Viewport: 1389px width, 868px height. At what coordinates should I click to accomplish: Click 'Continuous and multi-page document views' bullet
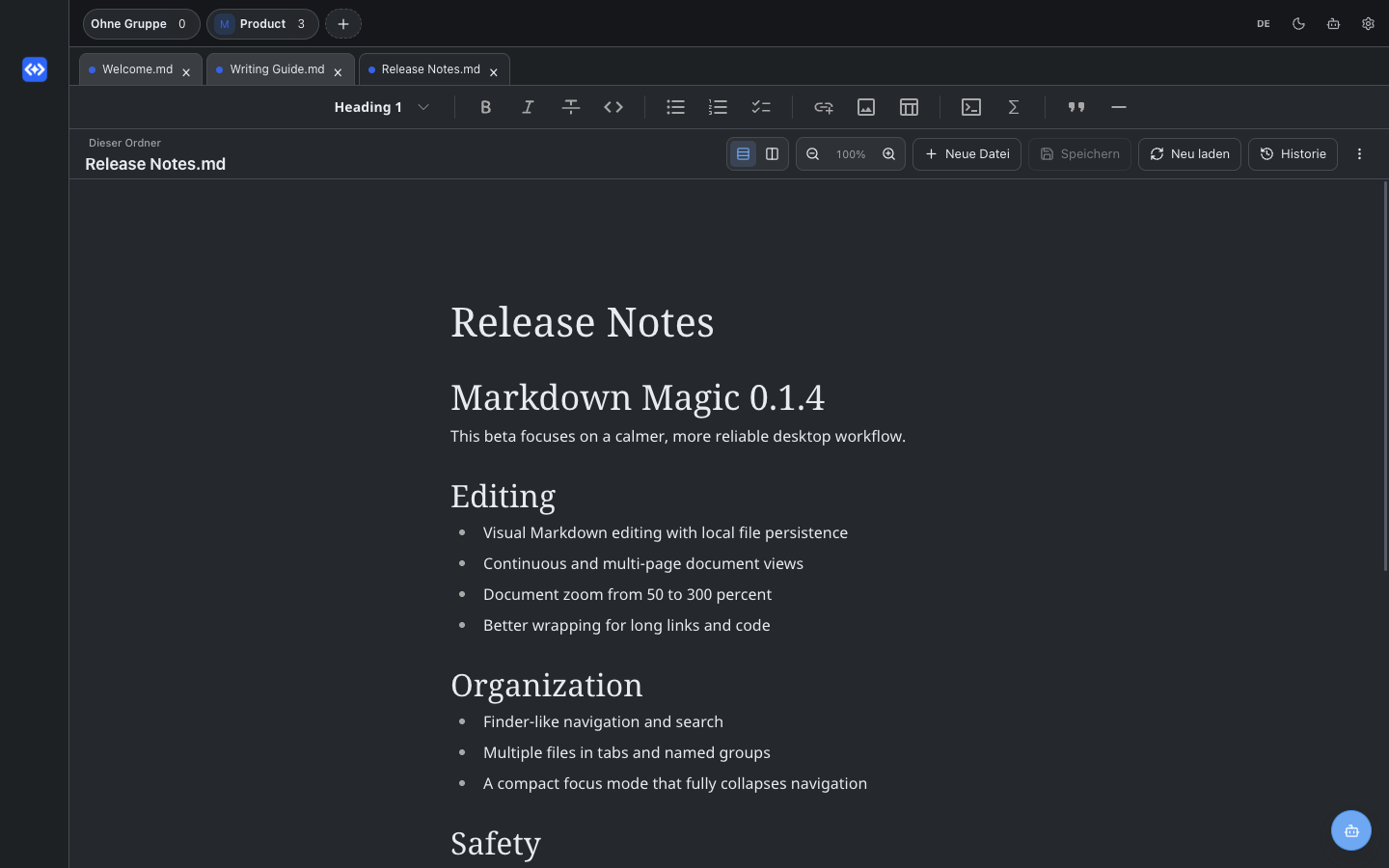(643, 563)
